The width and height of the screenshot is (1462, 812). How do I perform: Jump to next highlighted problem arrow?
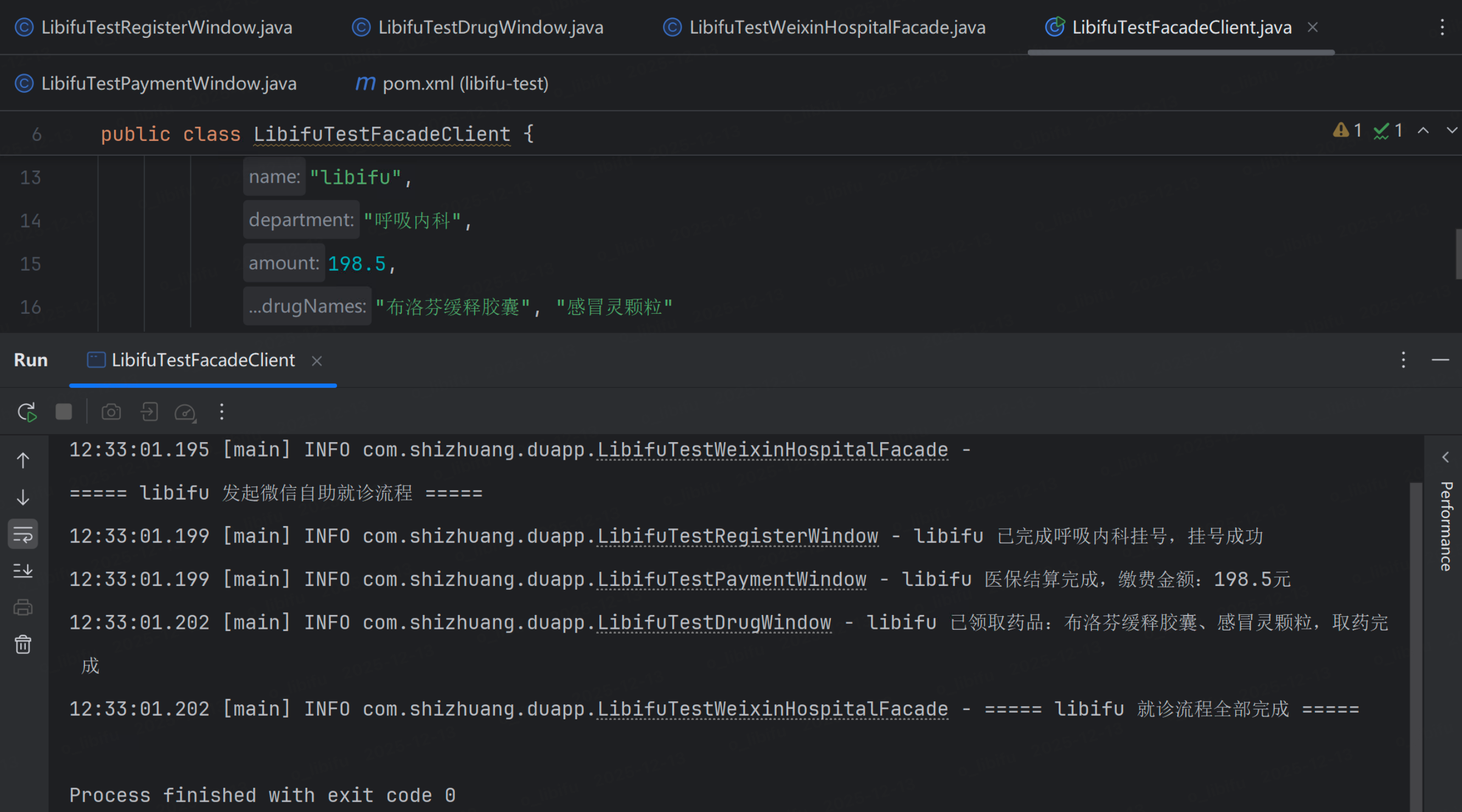[1450, 131]
